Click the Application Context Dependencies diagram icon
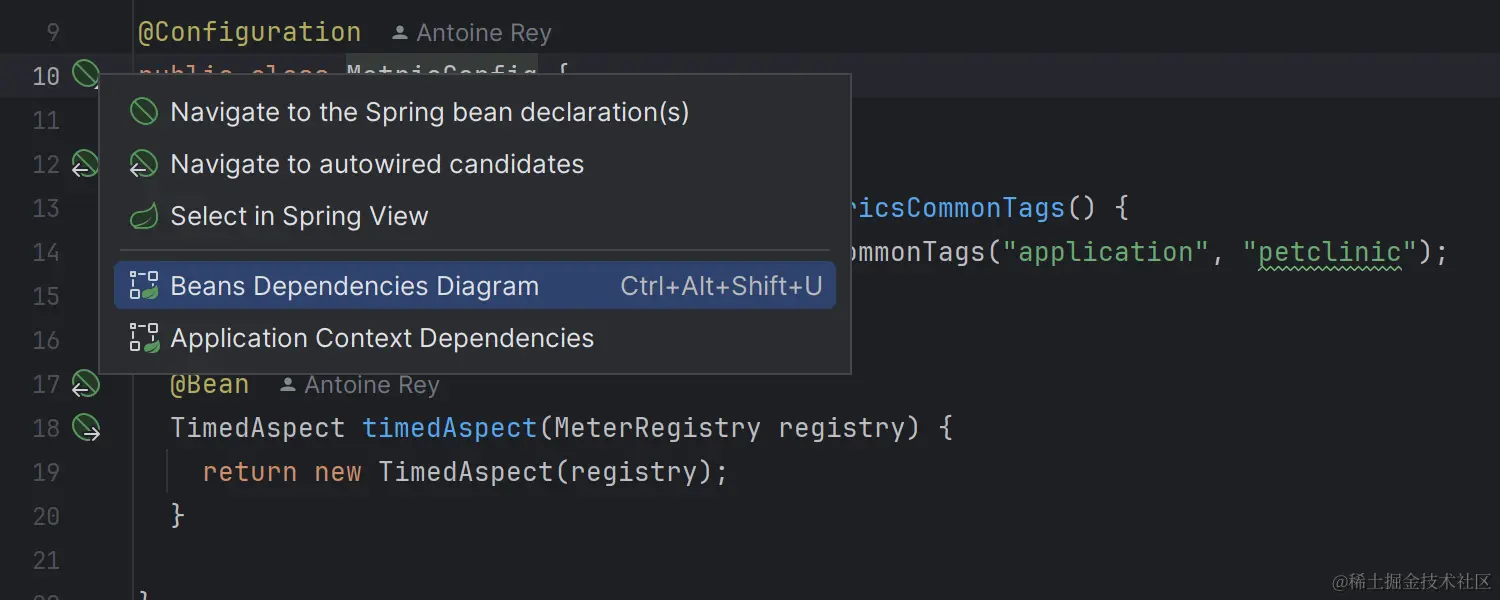Screen dimensions: 1500x600 144,338
